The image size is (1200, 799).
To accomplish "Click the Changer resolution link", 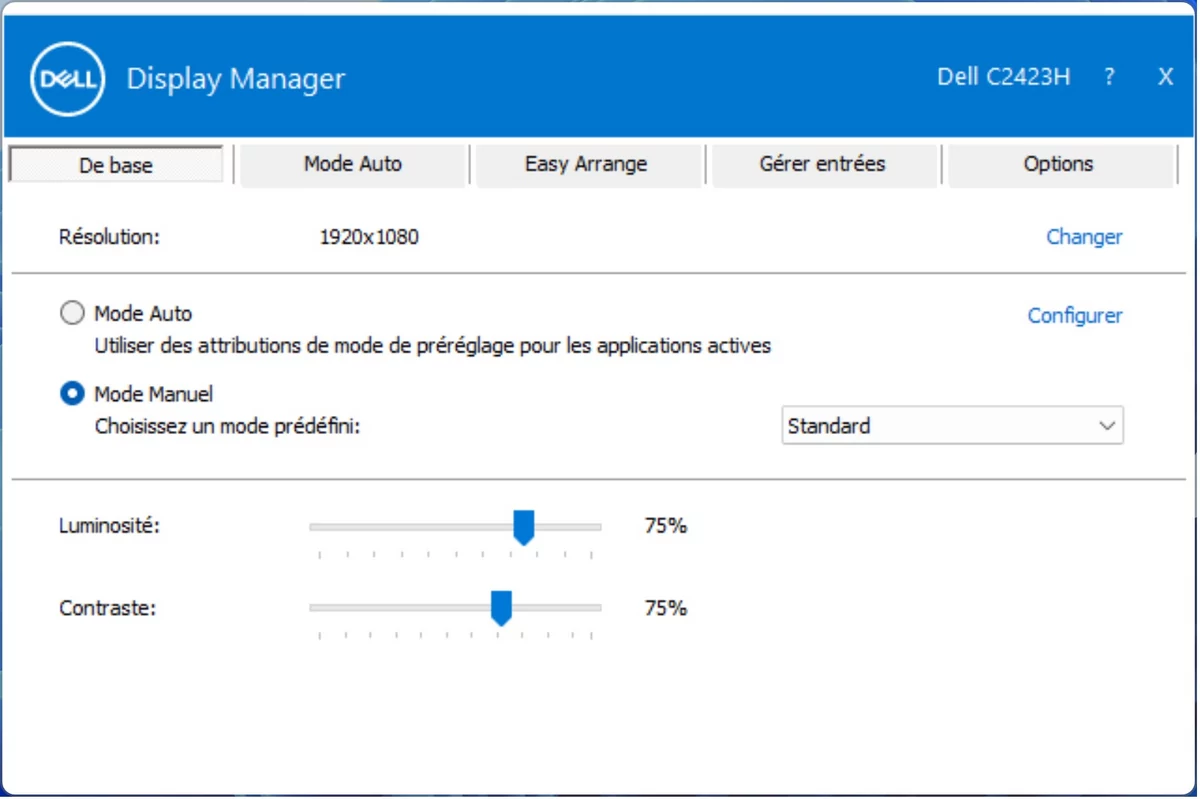I will tap(1084, 237).
